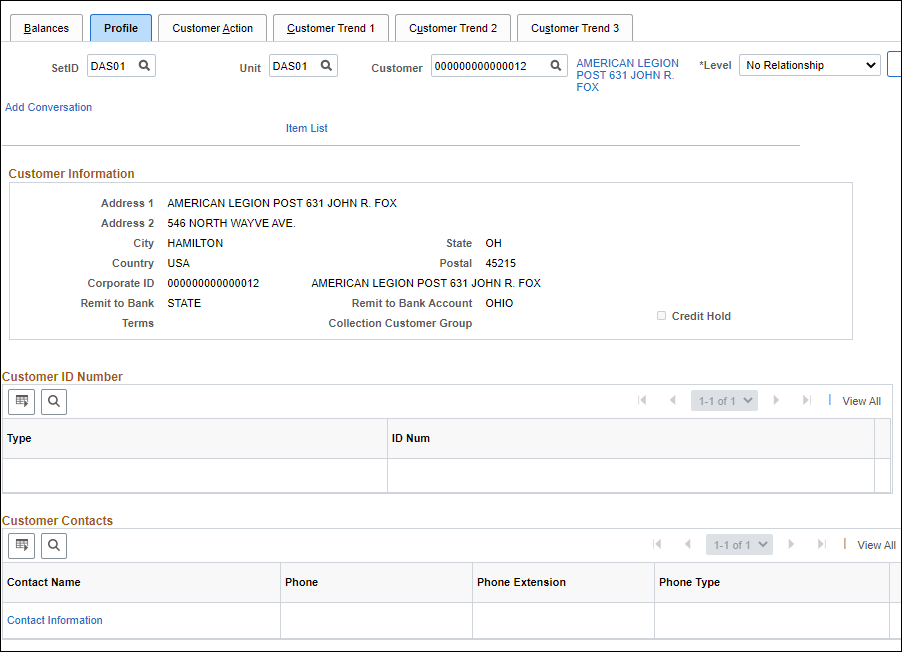Go to first row in Customer Contacts
Screen dimensions: 902x652
coord(657,544)
